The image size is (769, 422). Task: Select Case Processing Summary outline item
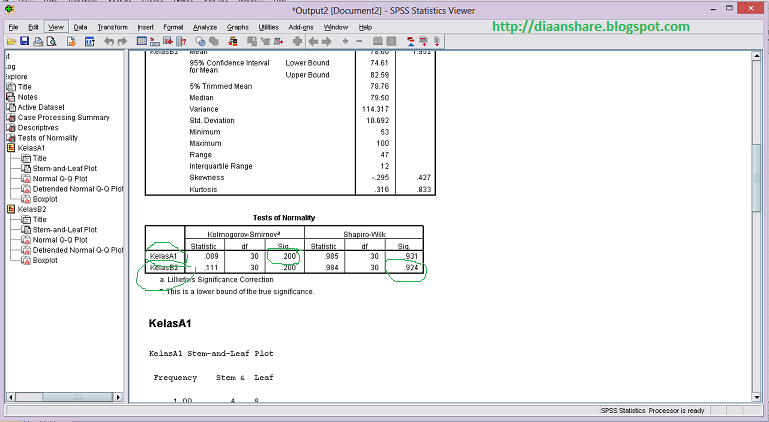click(64, 118)
